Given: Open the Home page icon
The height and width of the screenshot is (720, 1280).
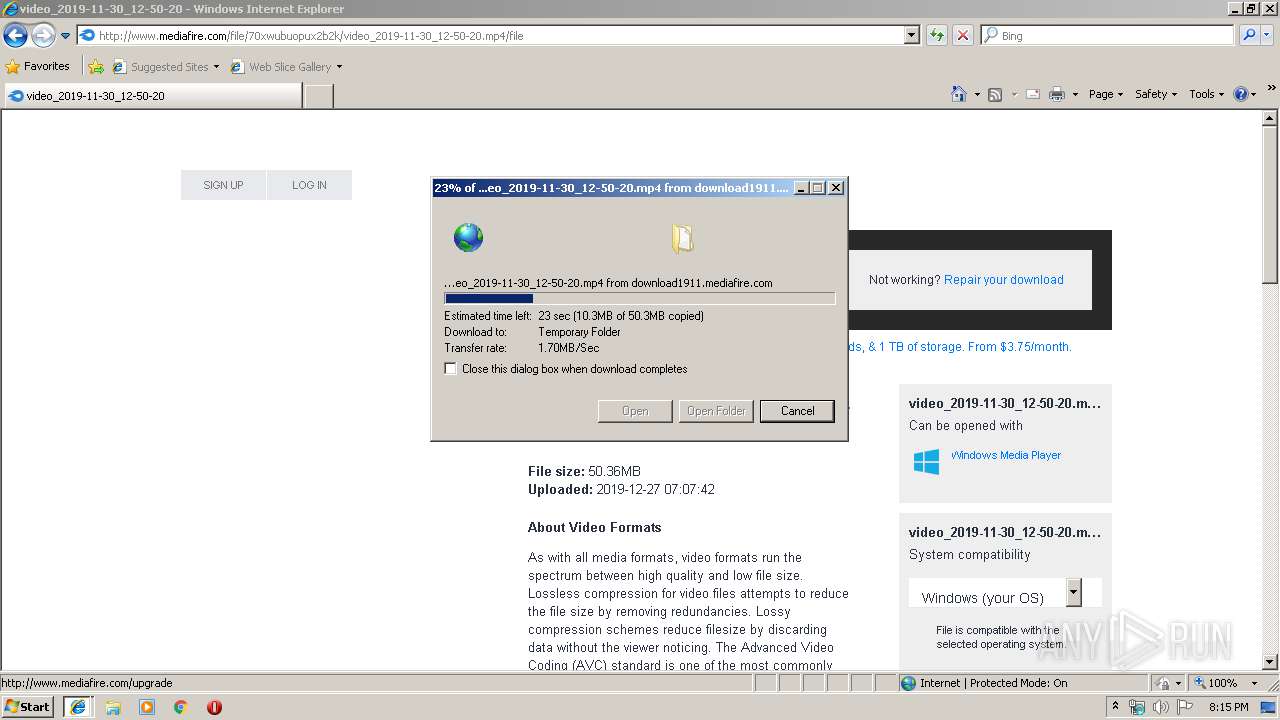Looking at the screenshot, I should 958,94.
